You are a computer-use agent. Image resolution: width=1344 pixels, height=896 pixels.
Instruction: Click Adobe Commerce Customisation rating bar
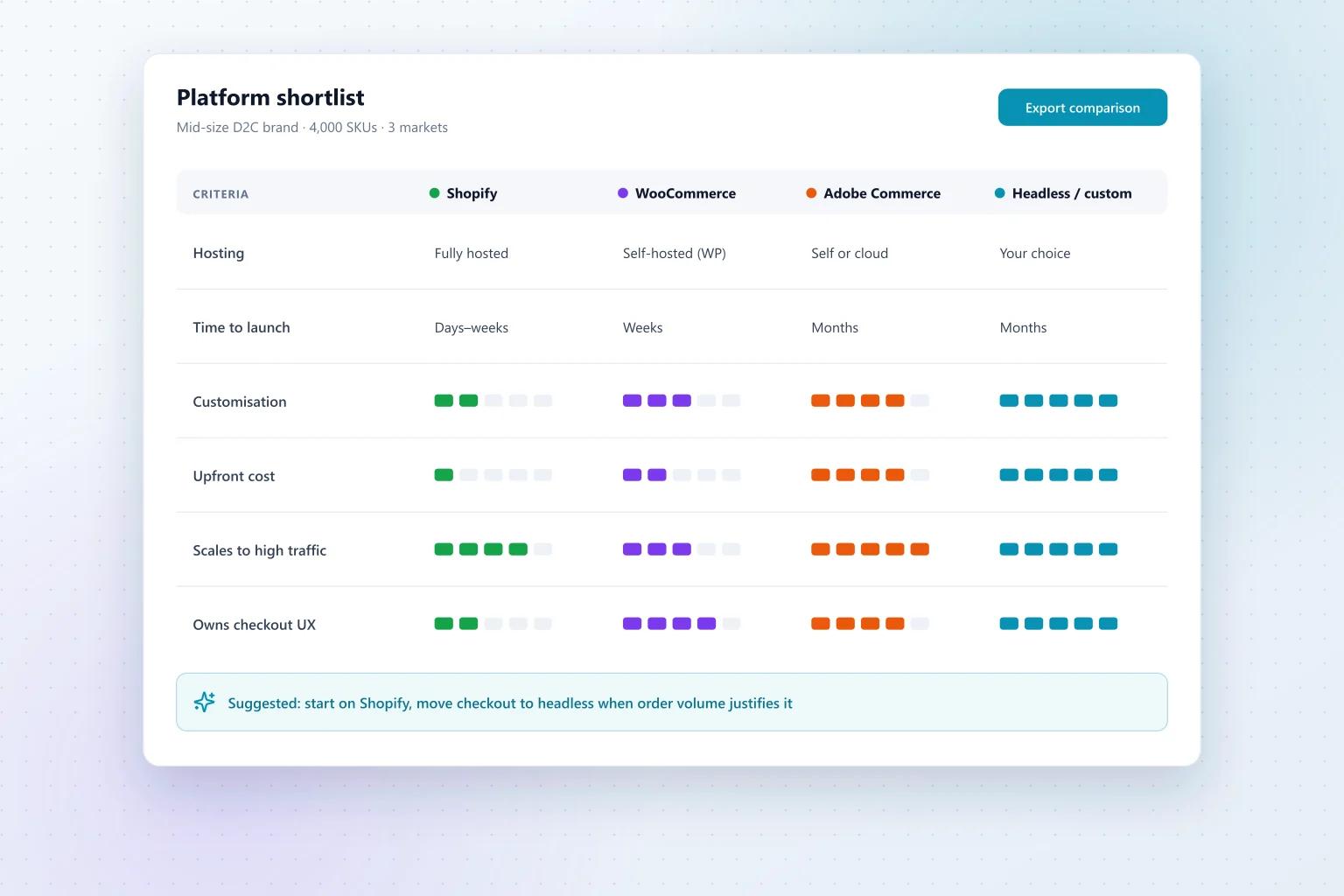tap(870, 401)
